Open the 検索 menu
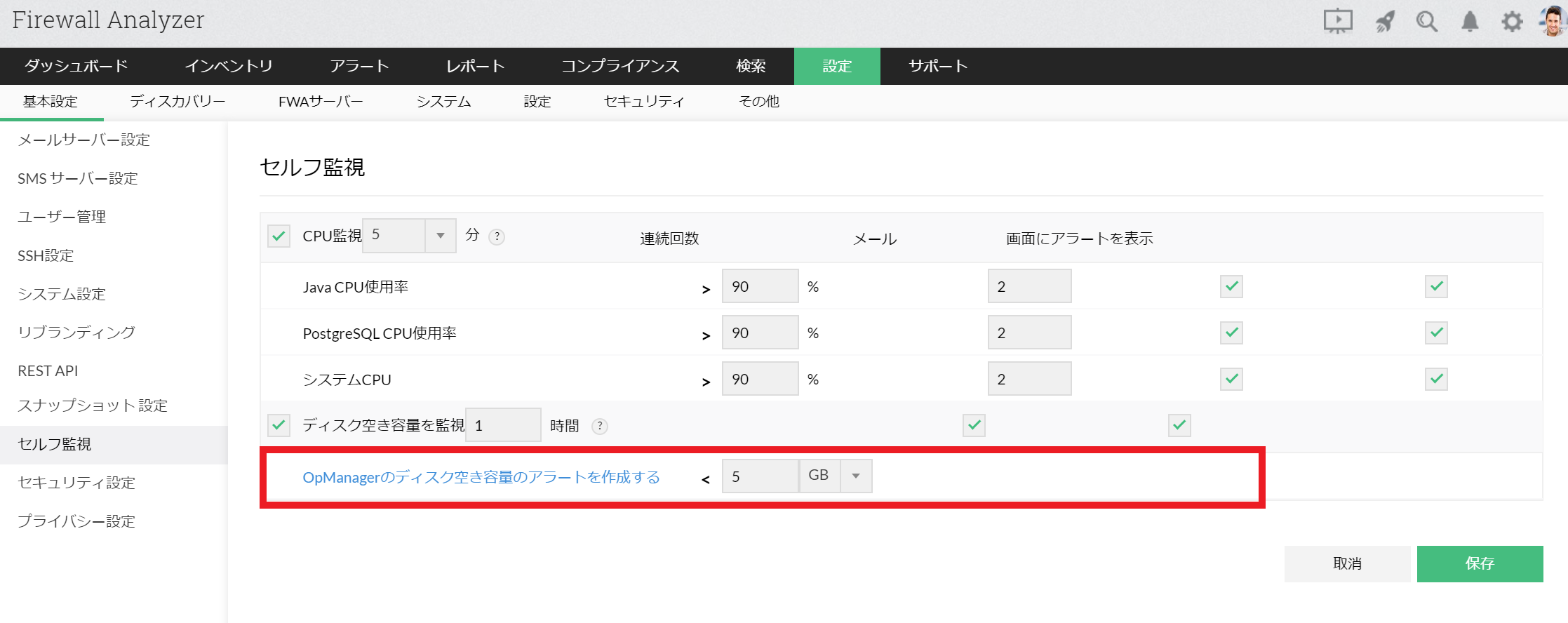 751,66
